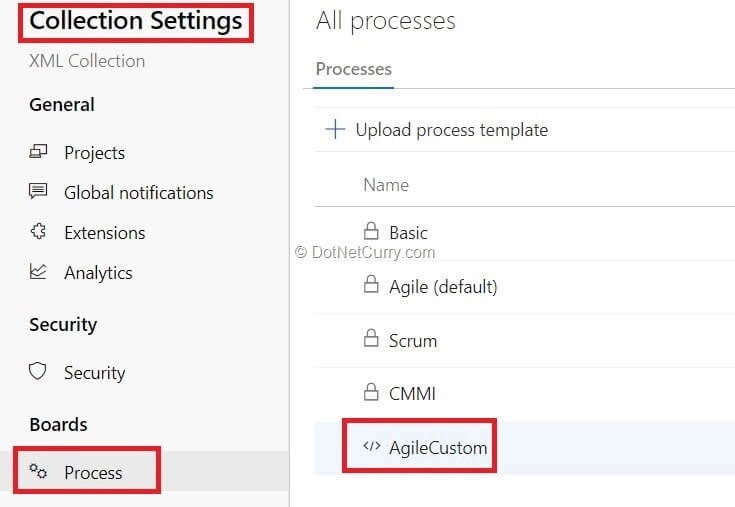Click the Global notifications chat icon
Image resolution: width=735 pixels, height=507 pixels.
click(x=39, y=192)
